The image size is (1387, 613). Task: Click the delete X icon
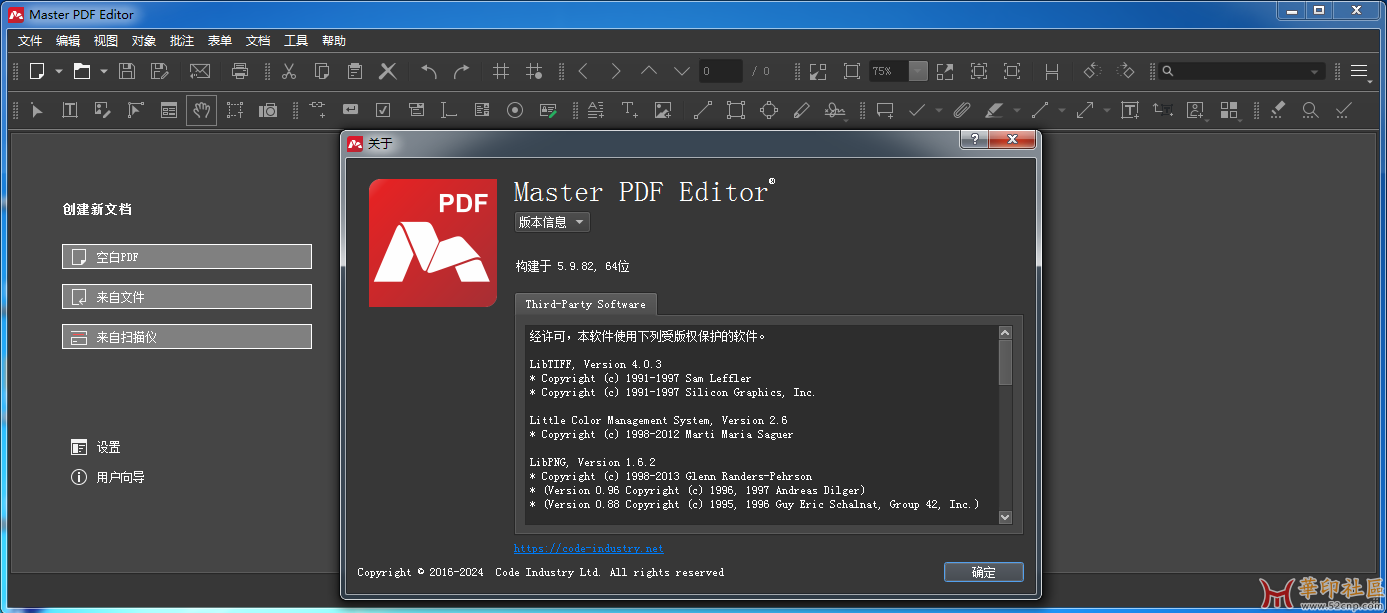click(388, 71)
